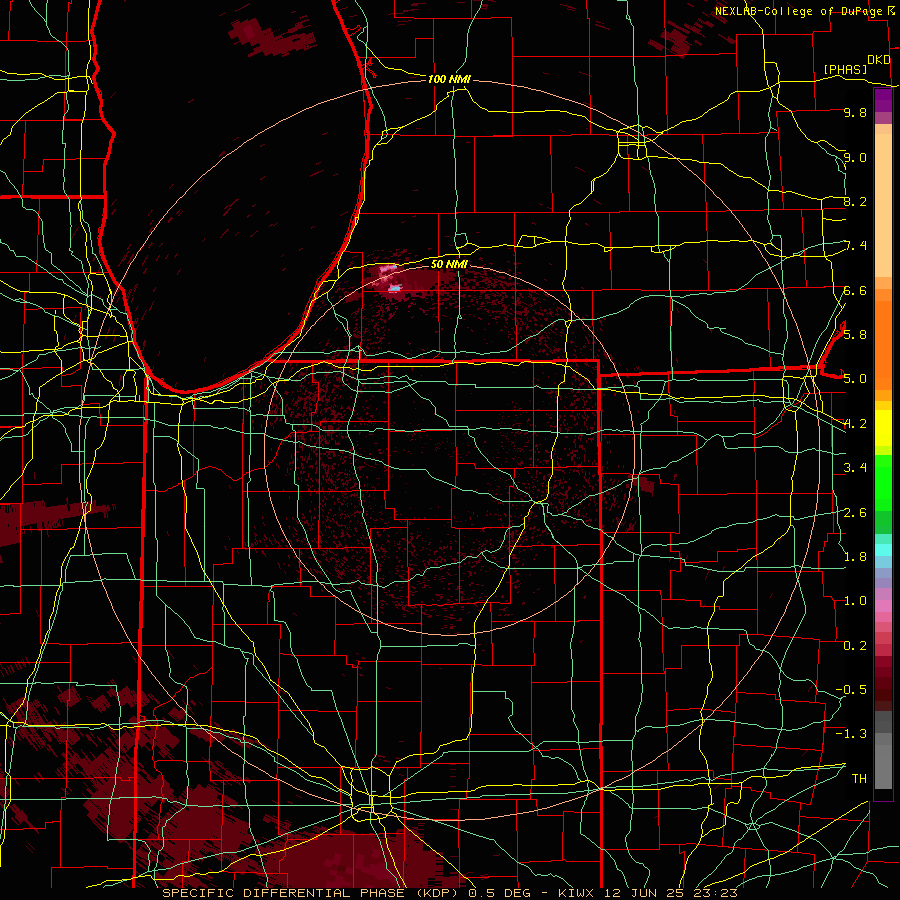
Task: Click the 6.6 scale value
Action: [855, 290]
